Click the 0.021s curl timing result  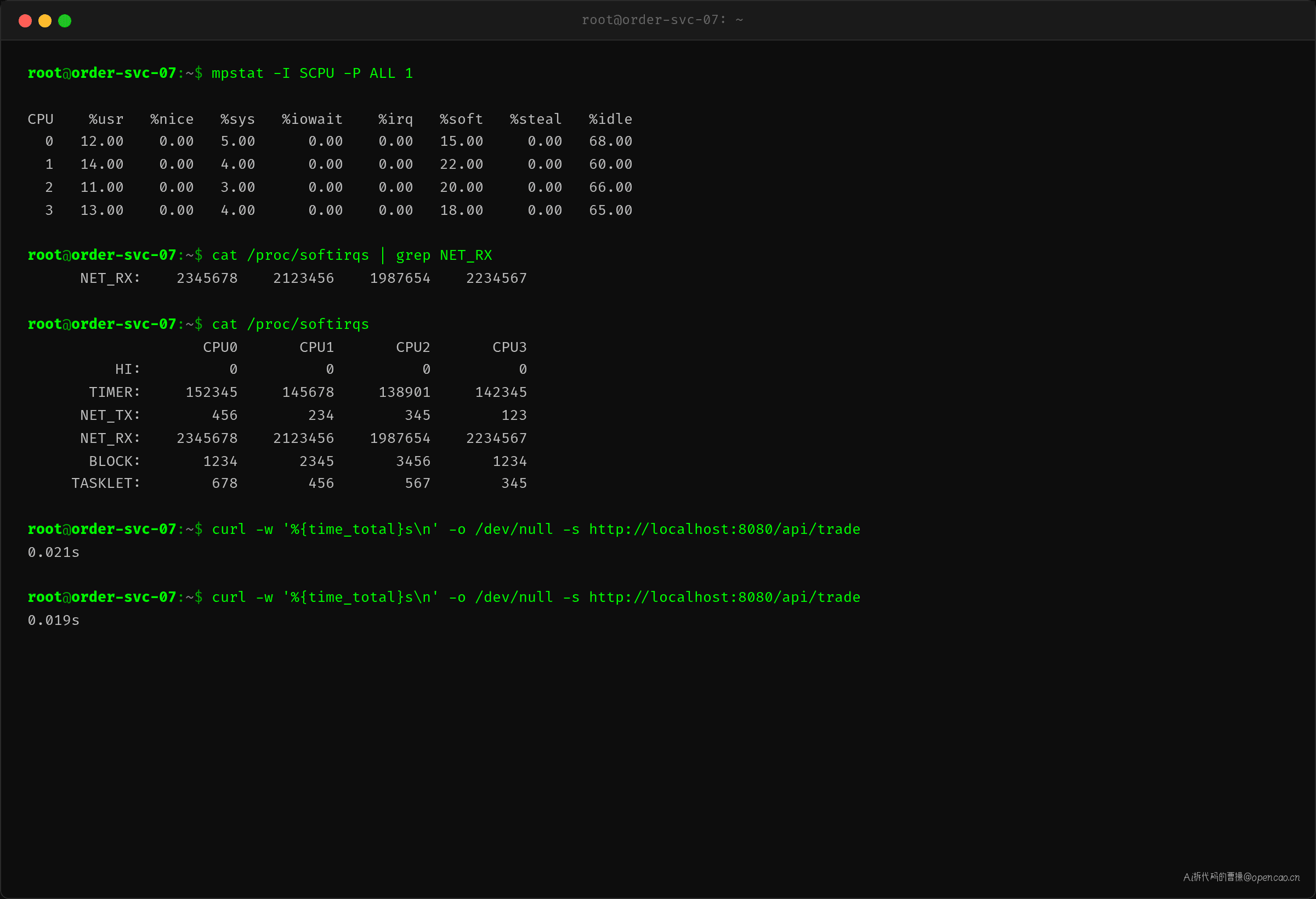coord(54,553)
